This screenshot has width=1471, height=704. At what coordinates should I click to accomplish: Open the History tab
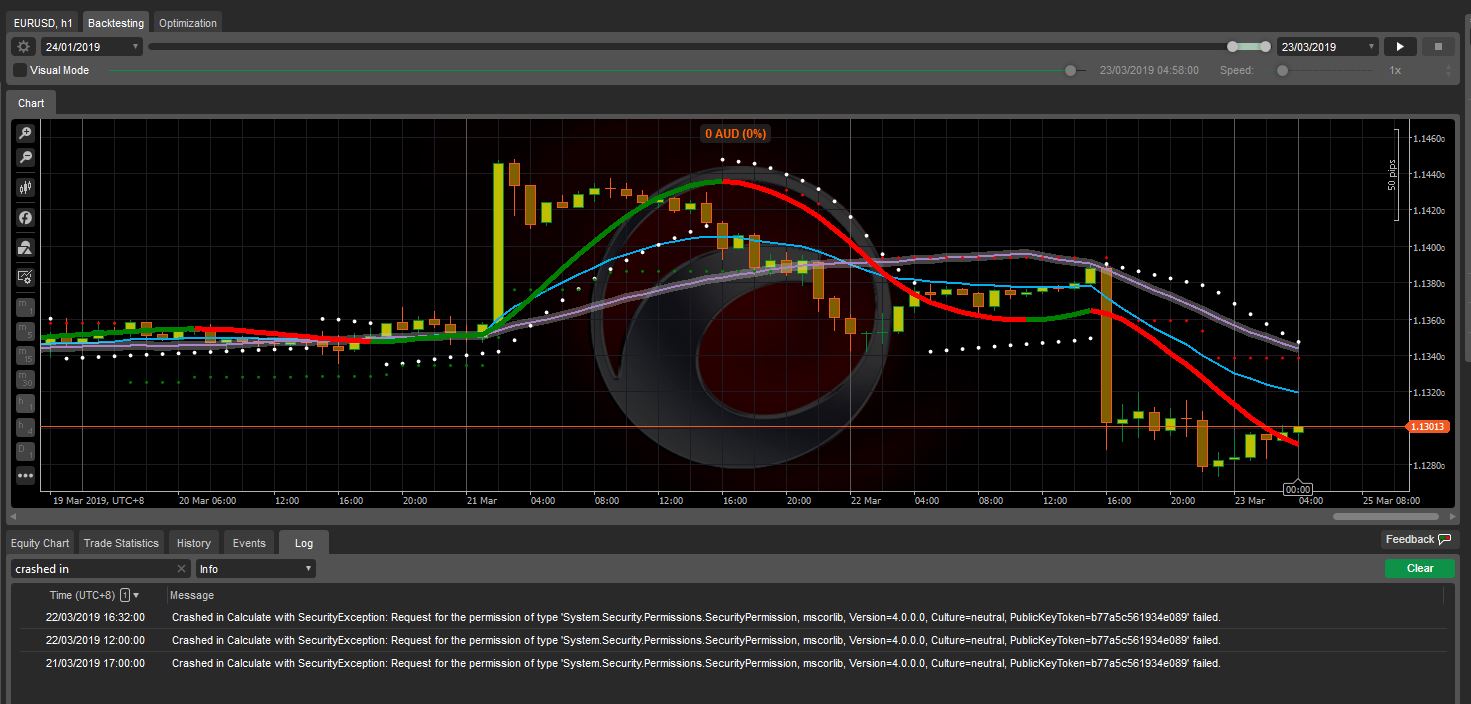pyautogui.click(x=194, y=543)
